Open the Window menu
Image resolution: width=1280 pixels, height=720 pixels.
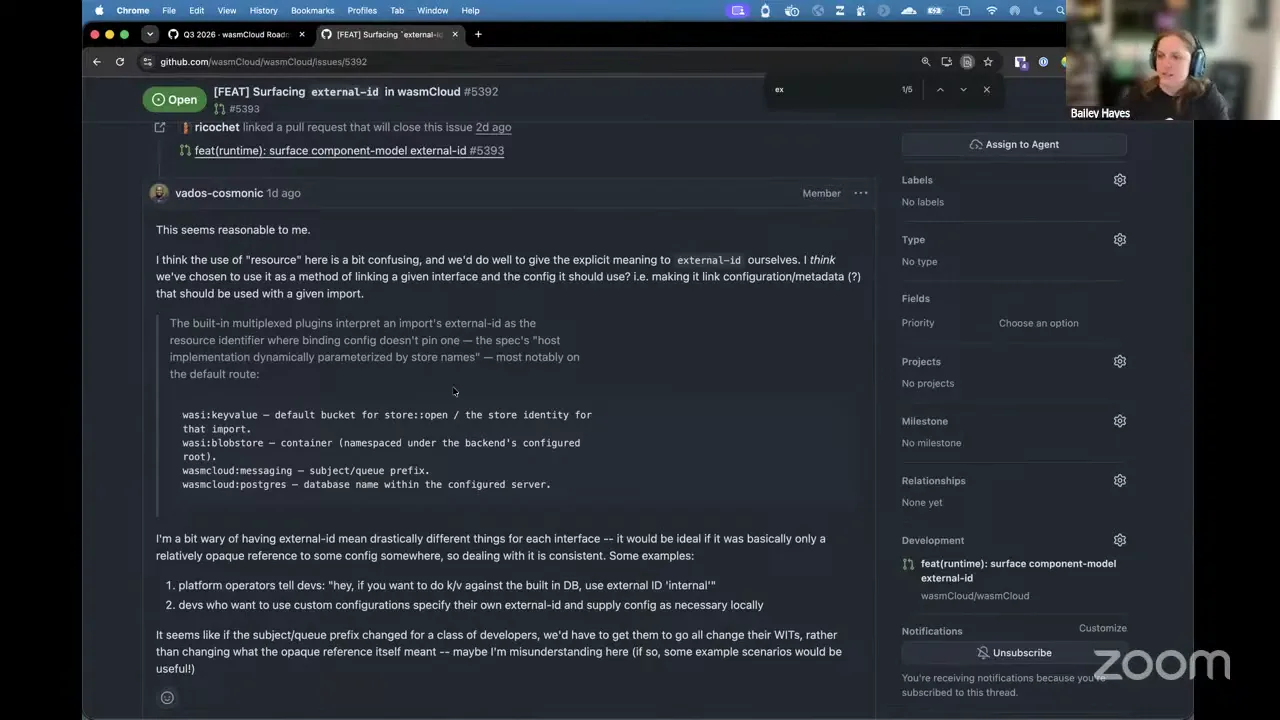(x=432, y=10)
